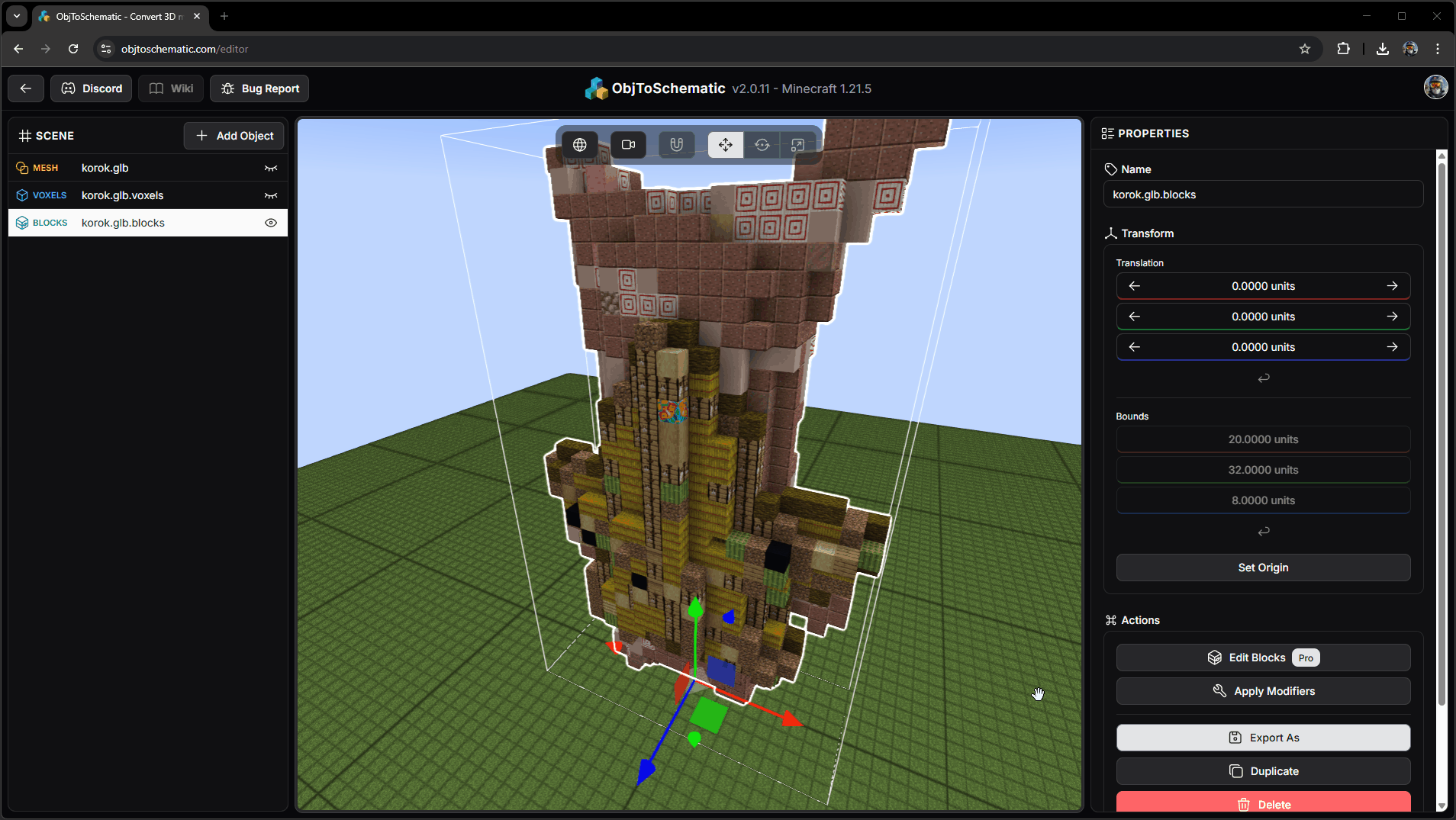View site information icon in address bar

tap(106, 49)
